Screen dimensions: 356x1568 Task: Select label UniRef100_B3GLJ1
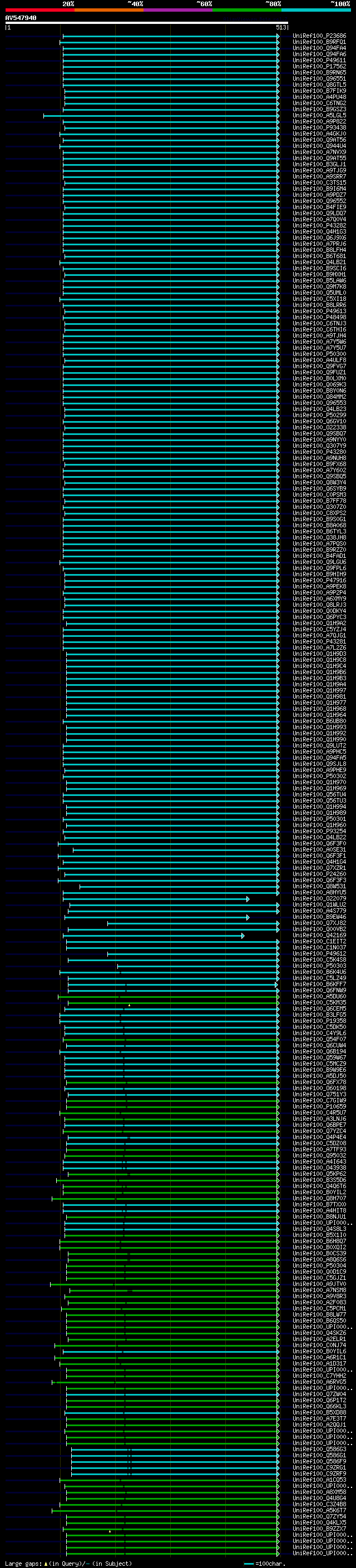pos(319,164)
